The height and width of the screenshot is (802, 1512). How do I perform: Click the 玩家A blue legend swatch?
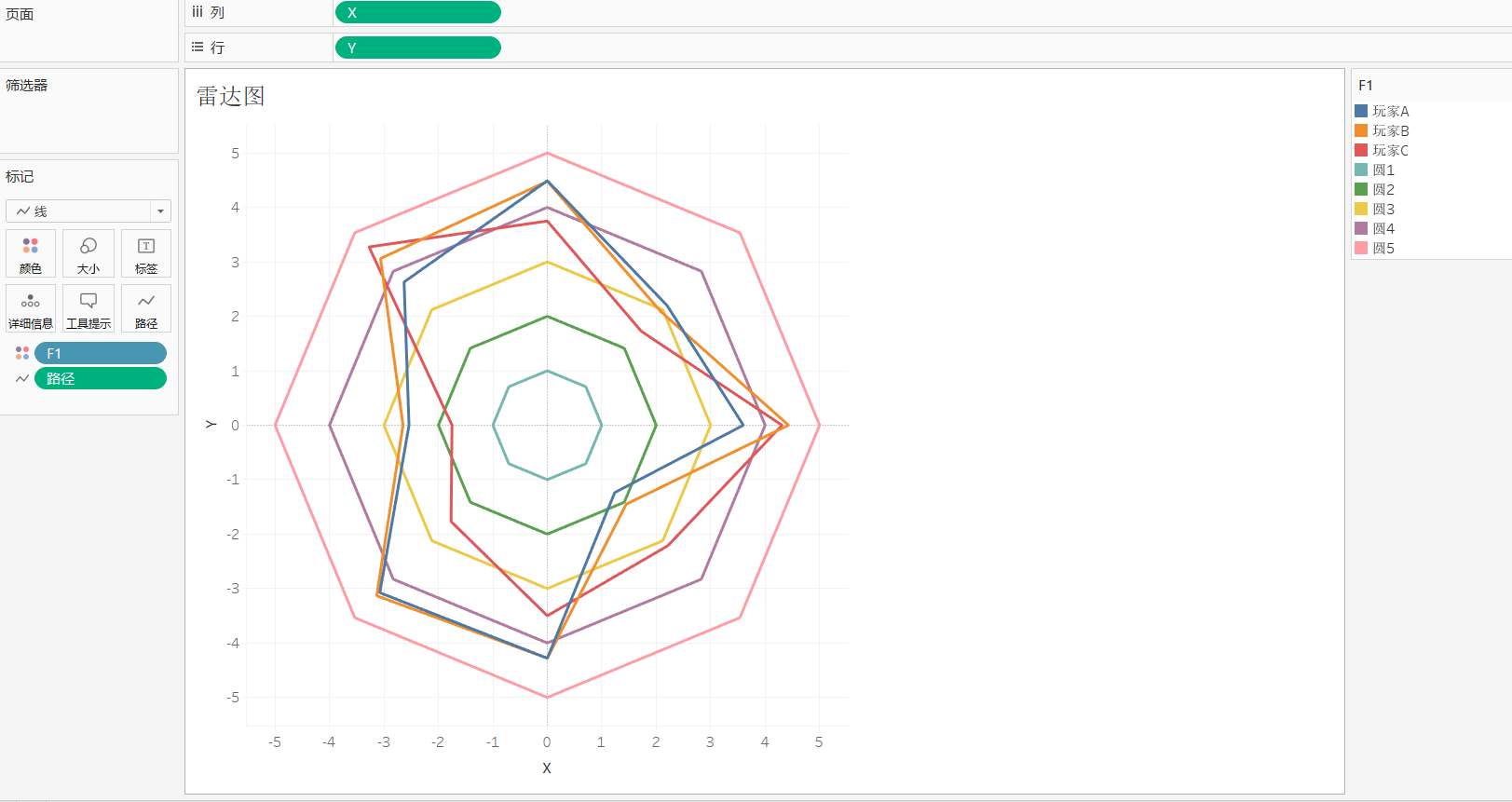[x=1361, y=111]
